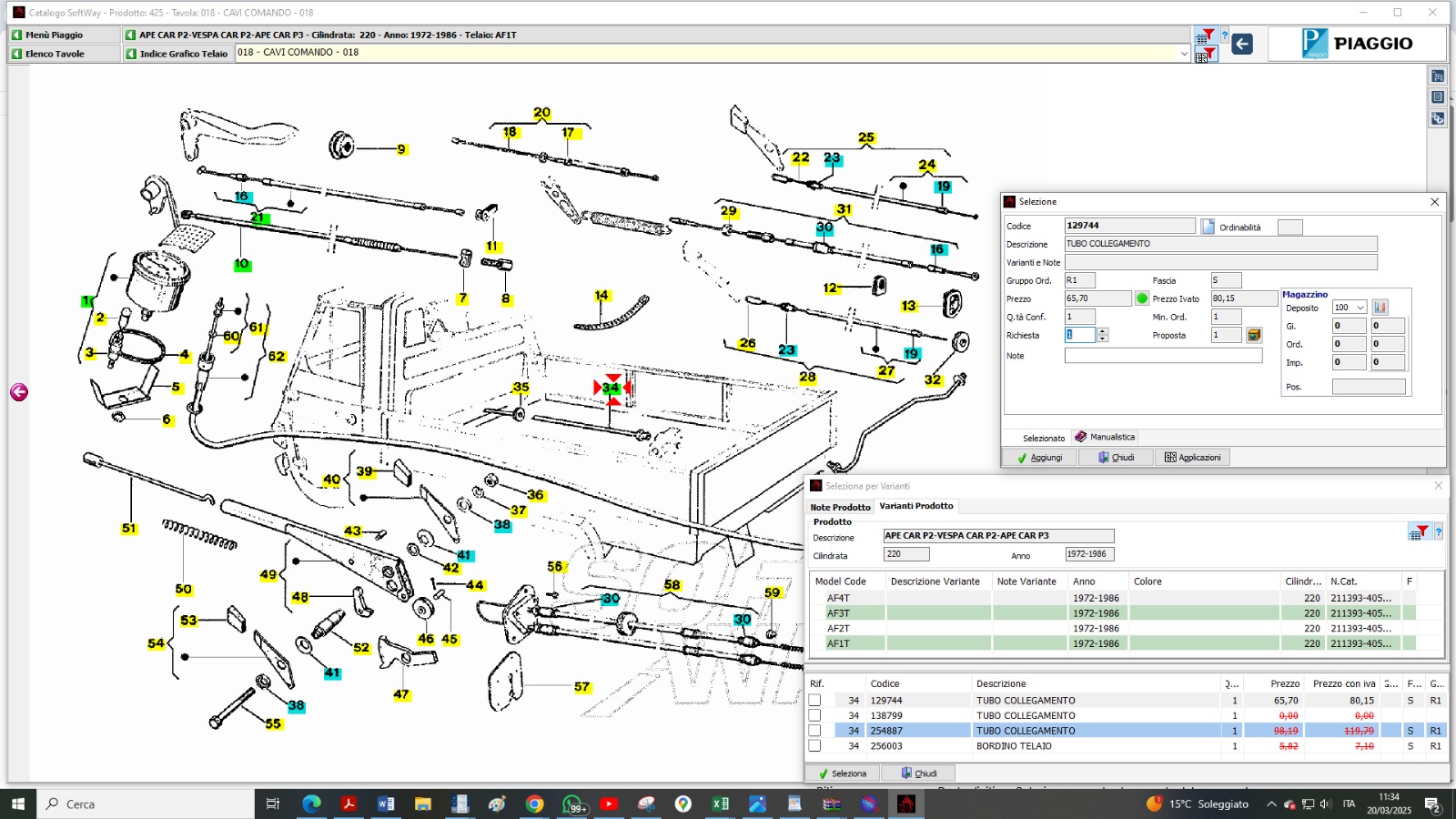Screen dimensions: 1456x819
Task: Open the shopping cart icon in right sidebar
Action: 1438,76
